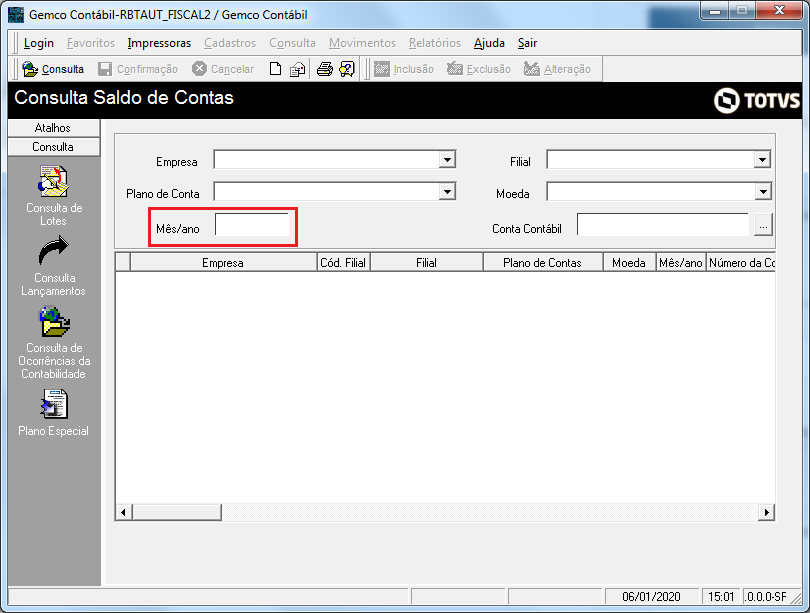This screenshot has width=810, height=613.
Task: Click the Consulta toolbar button
Action: (x=53, y=69)
